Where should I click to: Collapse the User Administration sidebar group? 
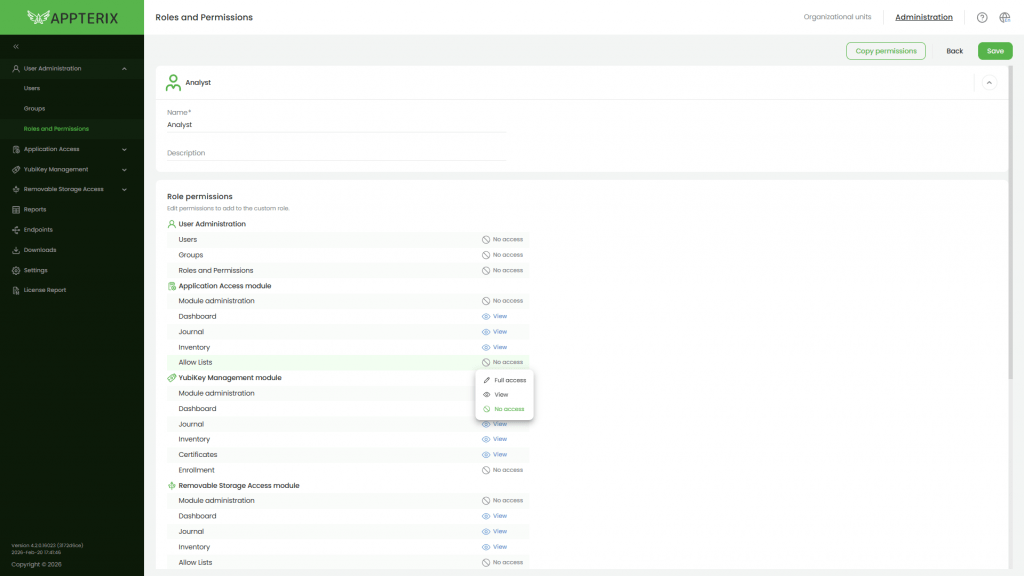(x=125, y=67)
